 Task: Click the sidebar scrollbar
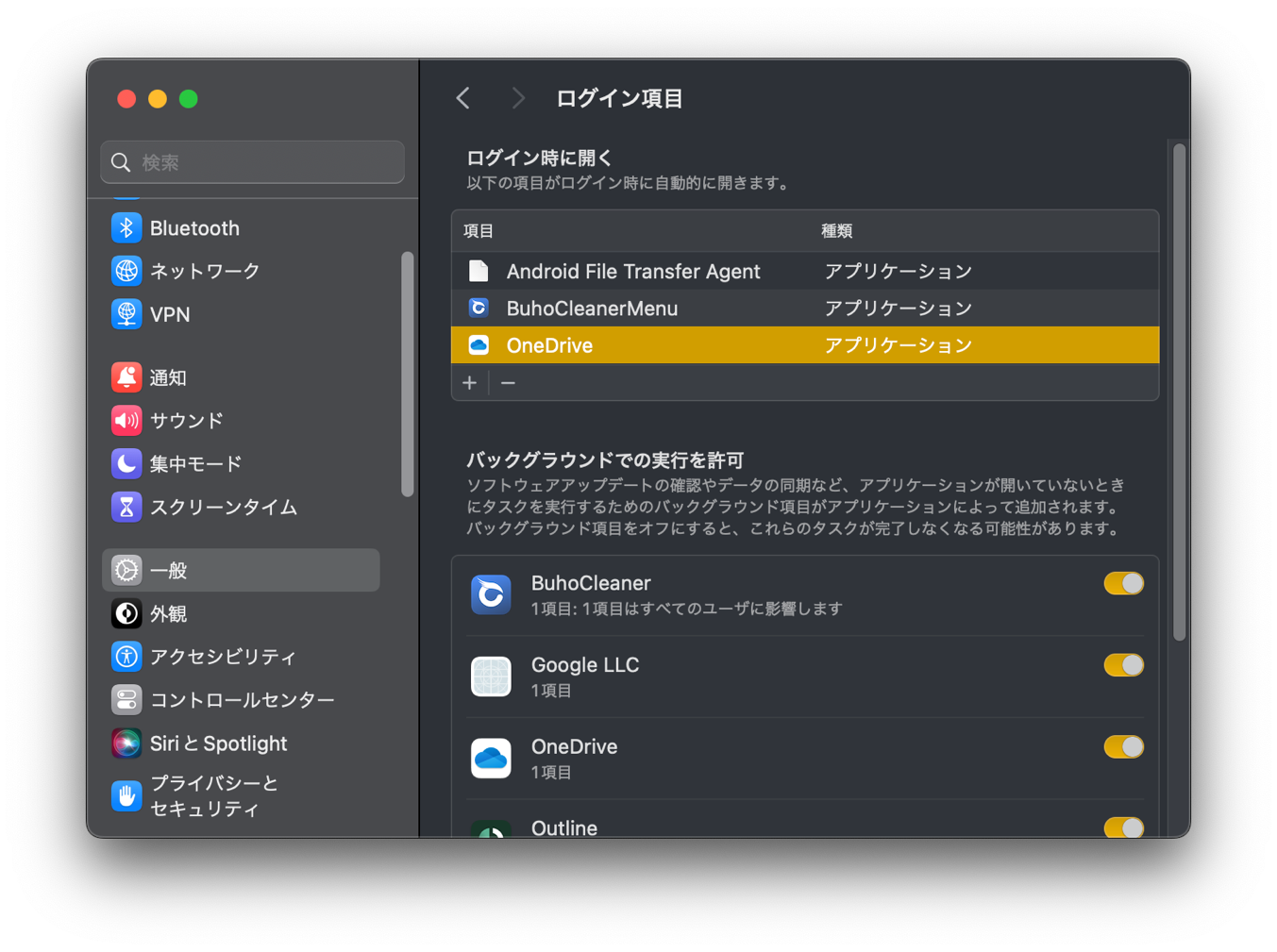pyautogui.click(x=407, y=374)
